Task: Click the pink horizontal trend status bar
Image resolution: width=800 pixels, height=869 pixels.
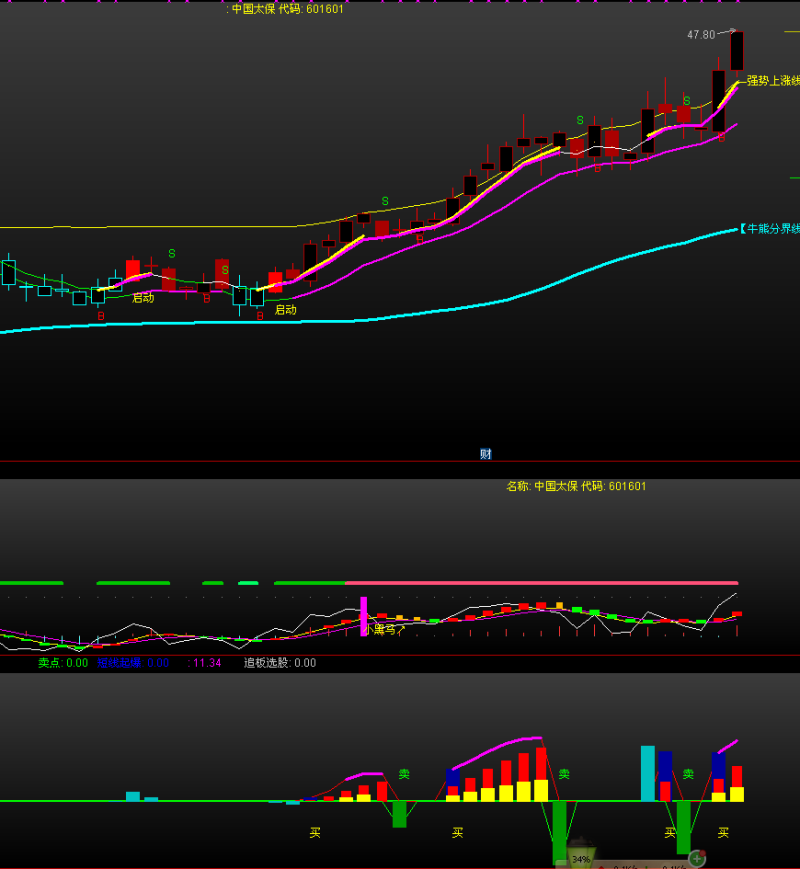Action: [x=540, y=582]
